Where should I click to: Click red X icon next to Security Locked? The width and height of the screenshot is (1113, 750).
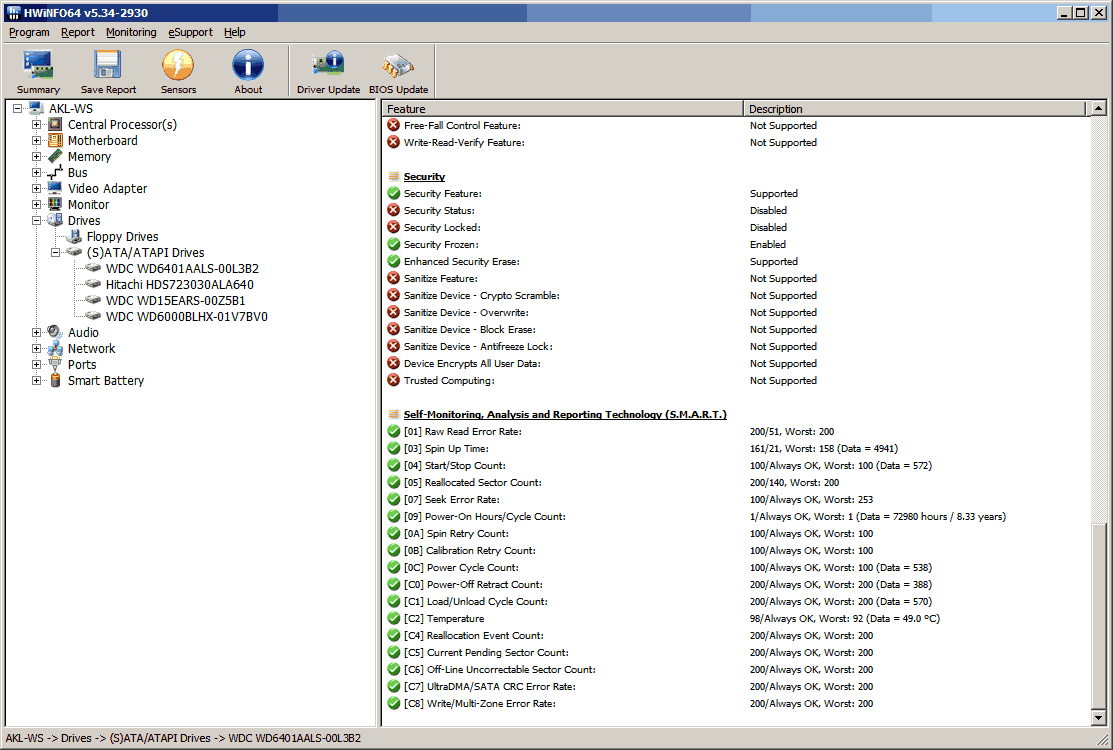pyautogui.click(x=393, y=227)
